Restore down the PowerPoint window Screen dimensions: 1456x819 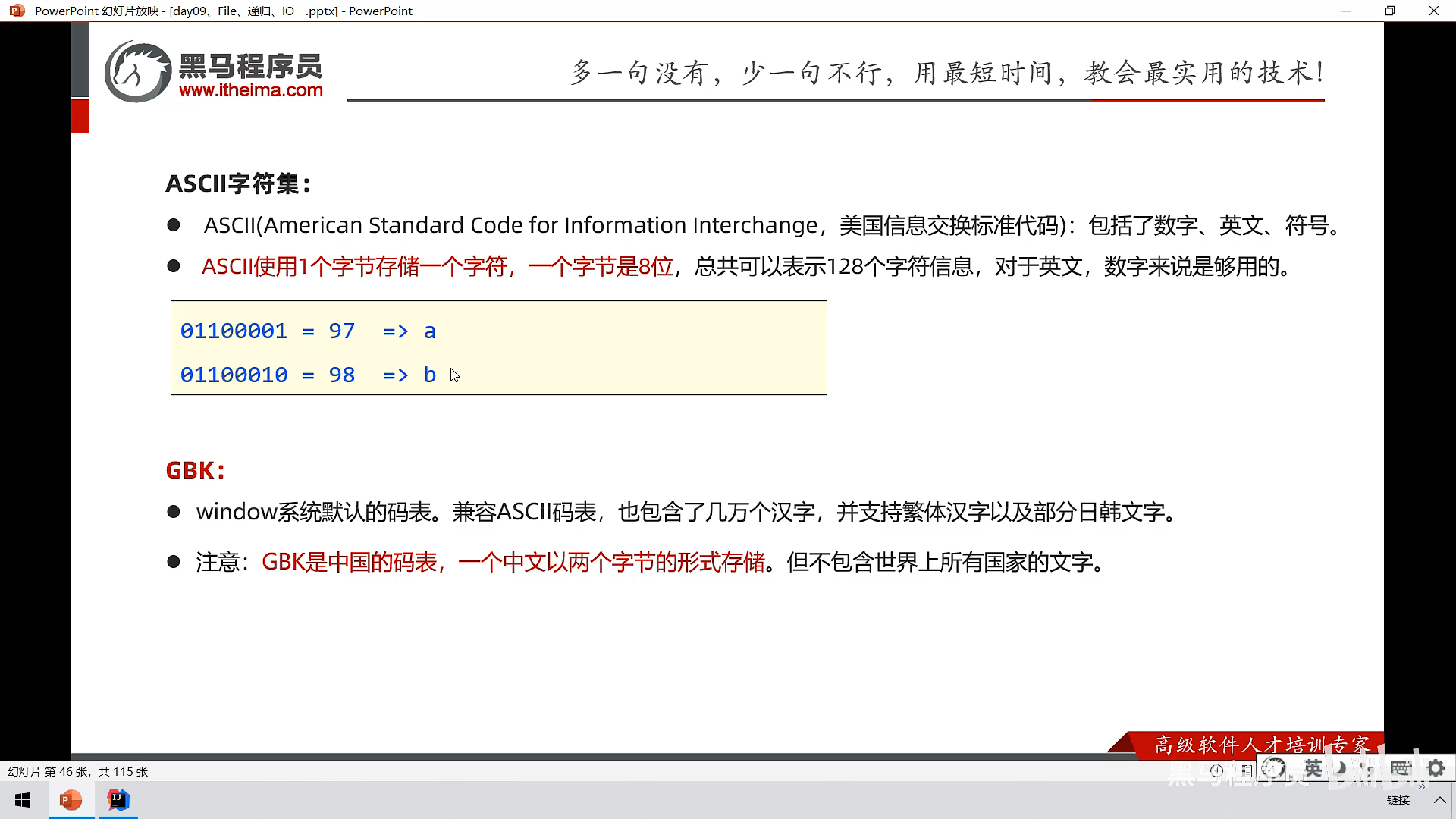pyautogui.click(x=1390, y=11)
